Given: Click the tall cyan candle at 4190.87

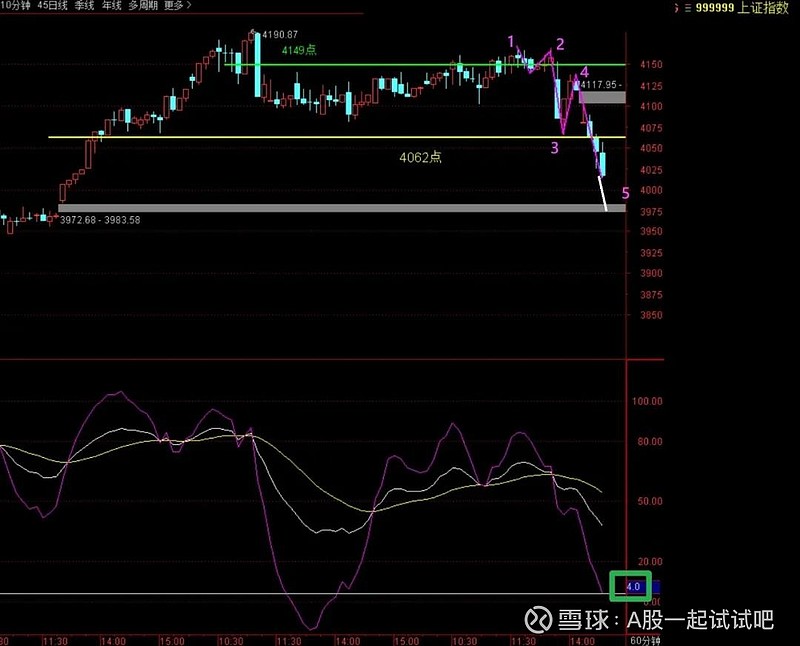Looking at the screenshot, I should tap(258, 64).
